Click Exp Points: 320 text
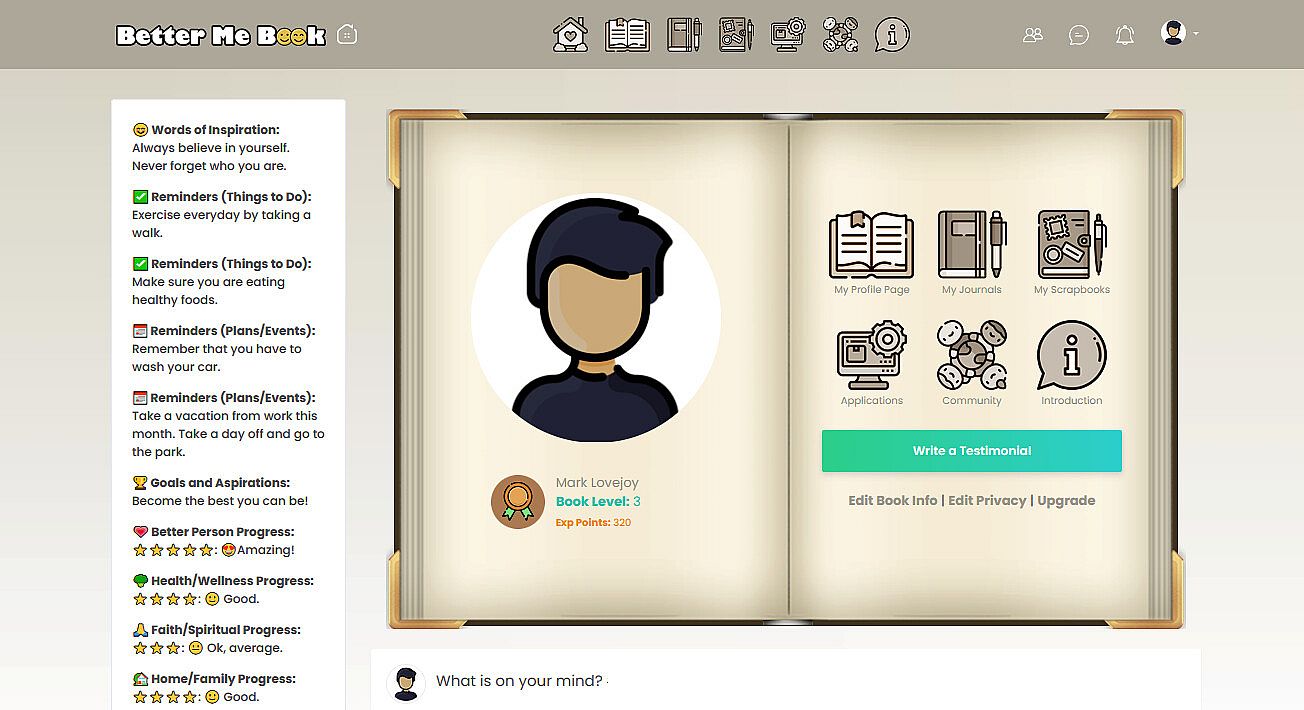Viewport: 1304px width, 710px height. [593, 522]
